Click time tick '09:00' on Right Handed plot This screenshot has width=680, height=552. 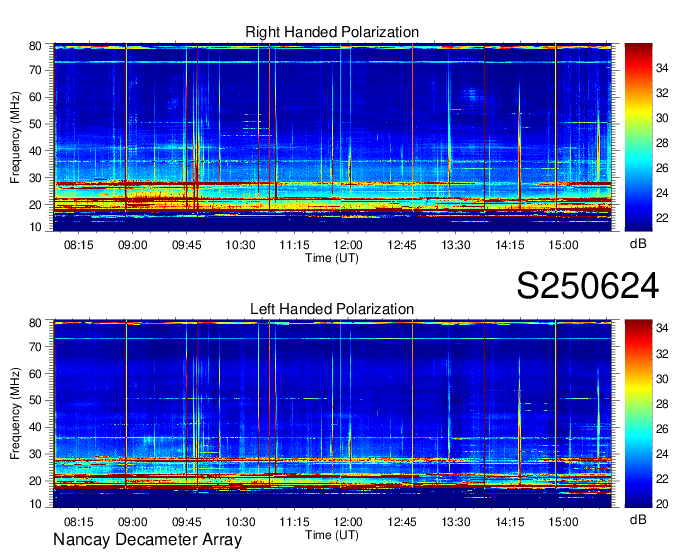[132, 245]
